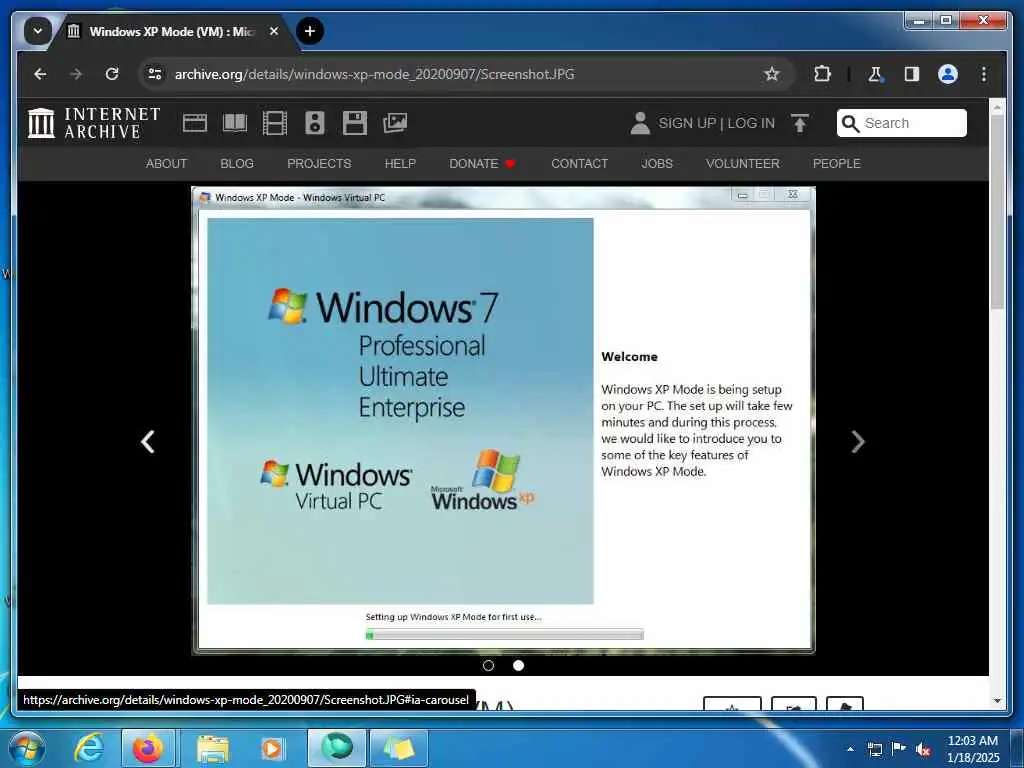Show the previous carousel image

(148, 442)
